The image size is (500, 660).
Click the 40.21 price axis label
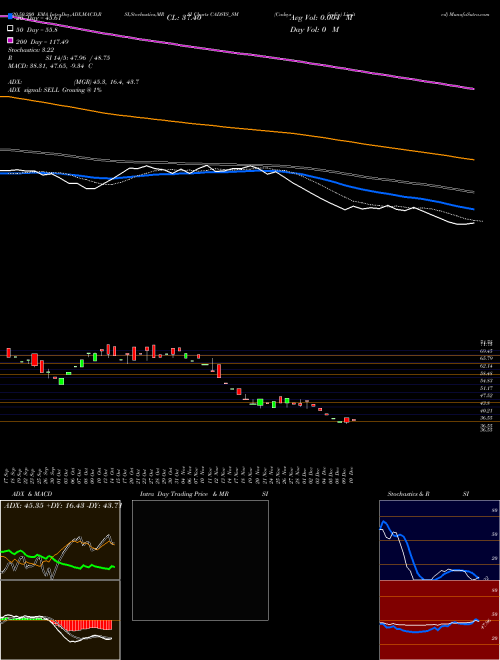487,410
